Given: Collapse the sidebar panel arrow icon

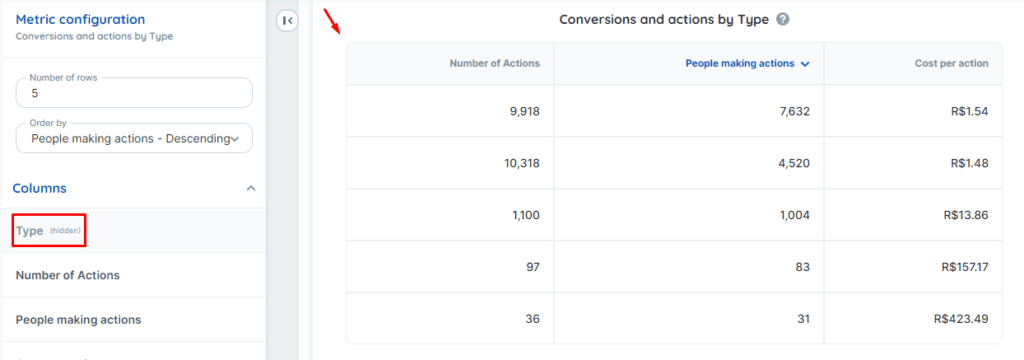Looking at the screenshot, I should pyautogui.click(x=287, y=21).
